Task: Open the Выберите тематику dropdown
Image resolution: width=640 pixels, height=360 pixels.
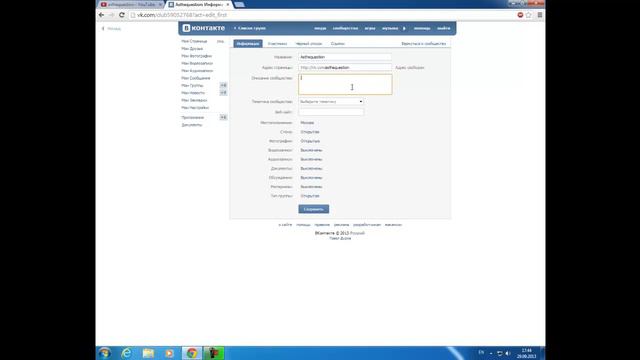Action: pos(331,101)
